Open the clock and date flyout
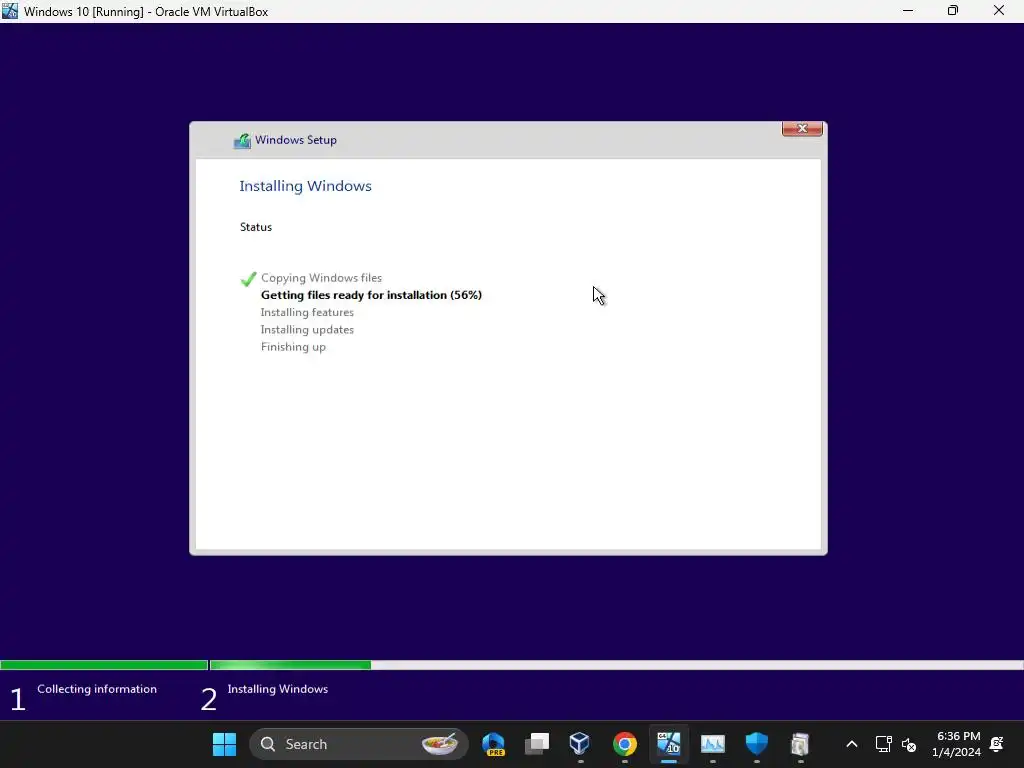The image size is (1024, 768). pyautogui.click(x=957, y=744)
